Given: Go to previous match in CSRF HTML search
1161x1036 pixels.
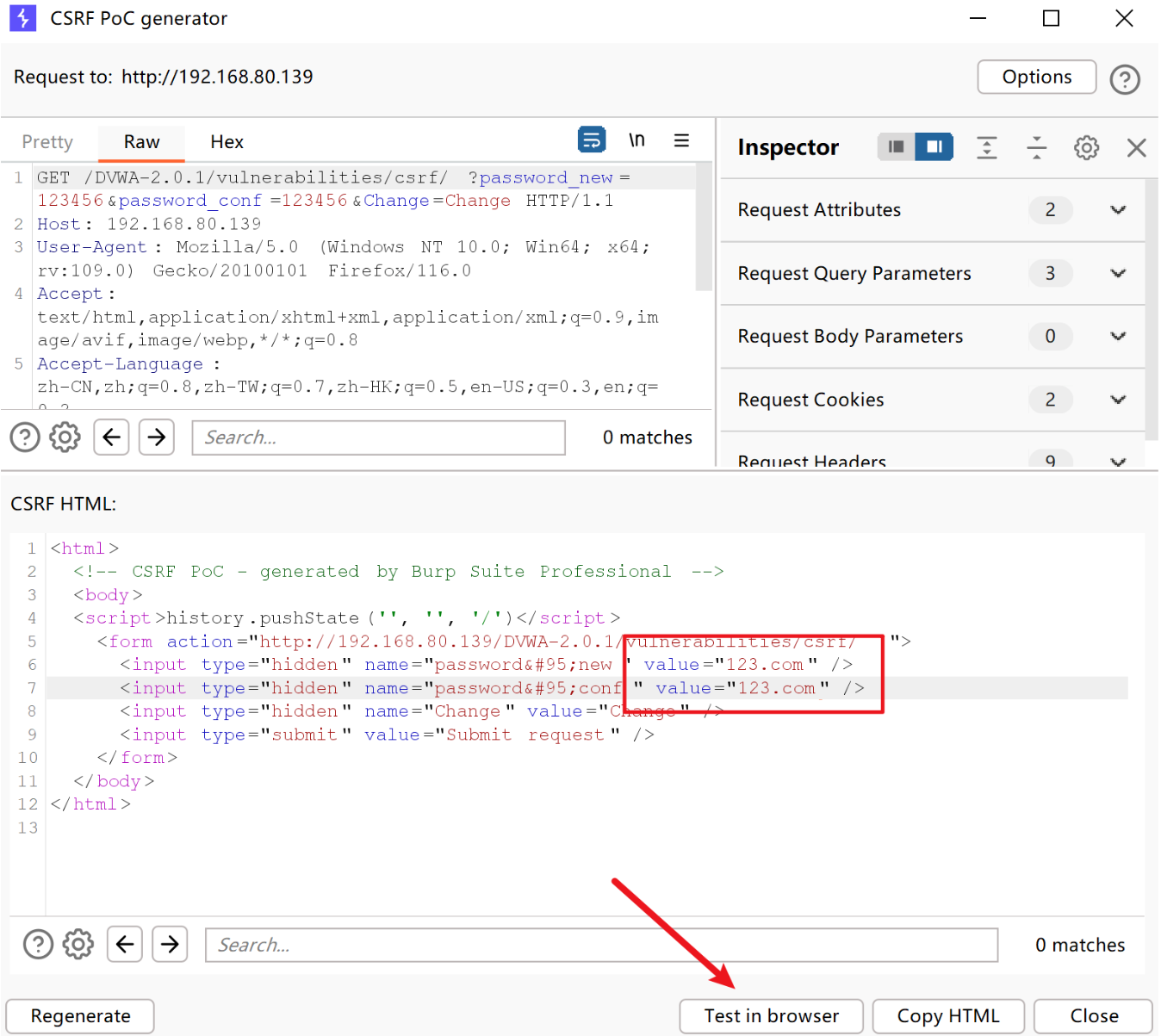Looking at the screenshot, I should 125,945.
